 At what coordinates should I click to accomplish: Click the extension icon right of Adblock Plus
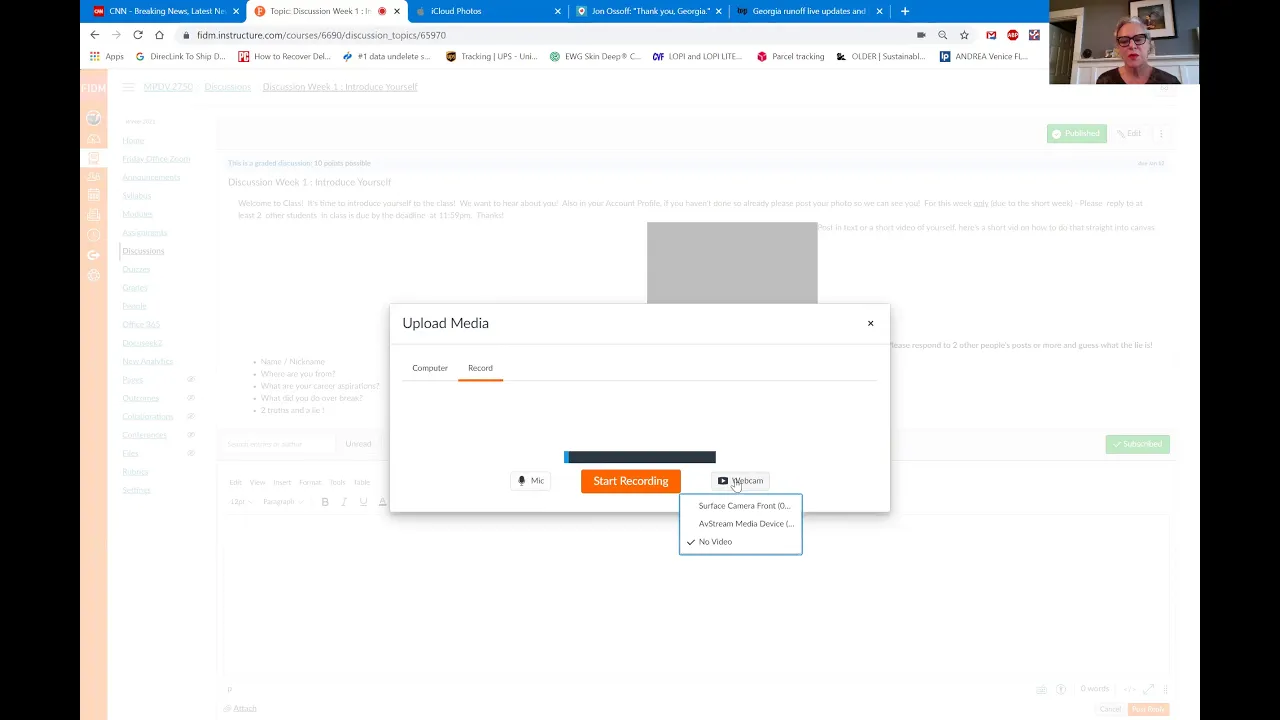(x=1034, y=35)
